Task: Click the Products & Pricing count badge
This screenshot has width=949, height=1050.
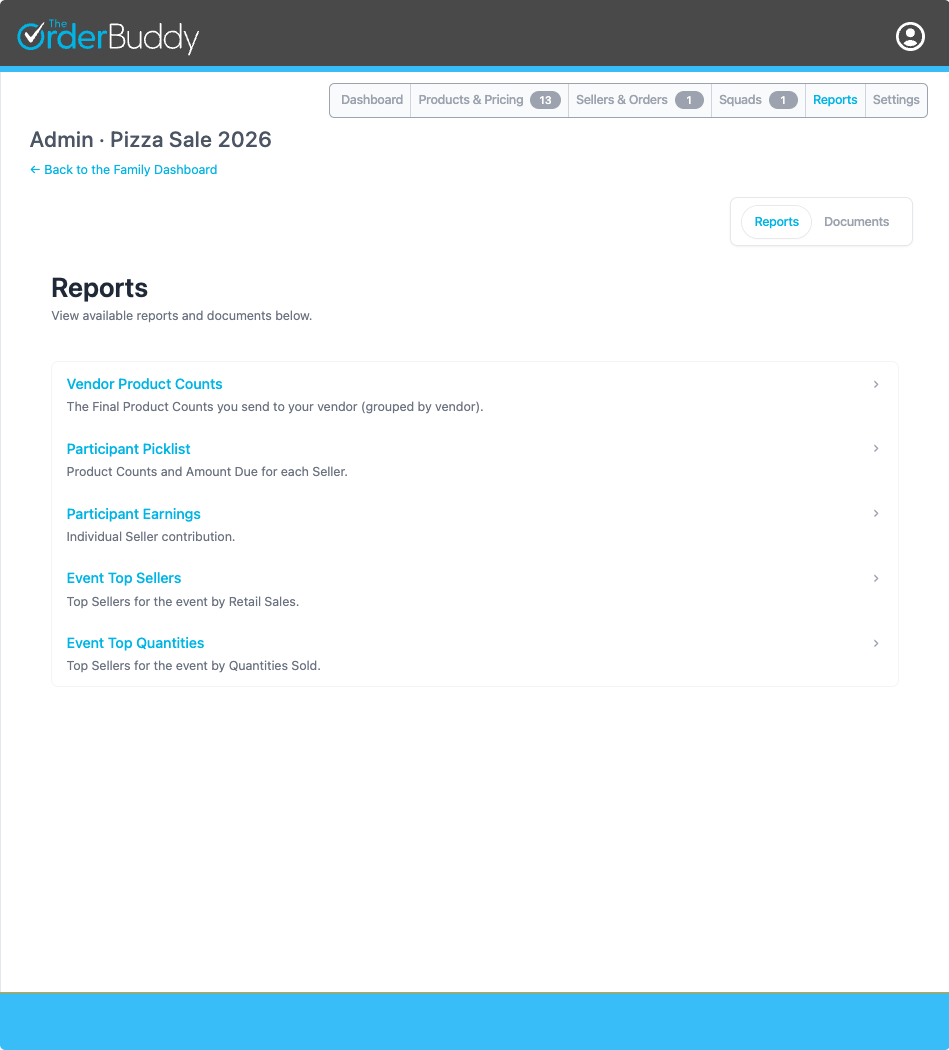Action: coord(543,99)
